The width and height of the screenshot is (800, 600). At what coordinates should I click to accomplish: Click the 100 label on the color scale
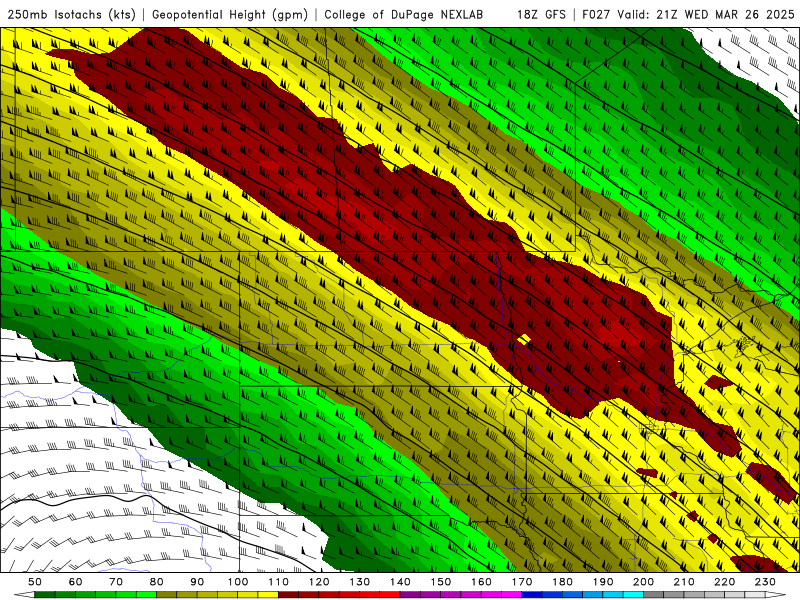pyautogui.click(x=238, y=582)
